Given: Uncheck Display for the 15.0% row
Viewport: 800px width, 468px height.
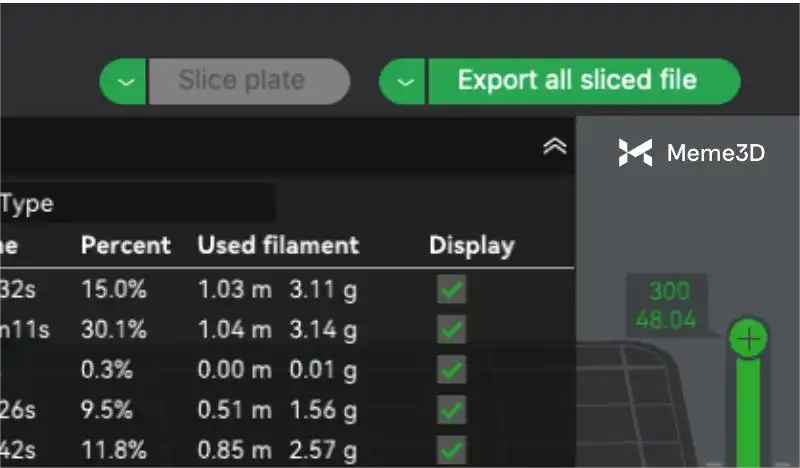Looking at the screenshot, I should [452, 291].
